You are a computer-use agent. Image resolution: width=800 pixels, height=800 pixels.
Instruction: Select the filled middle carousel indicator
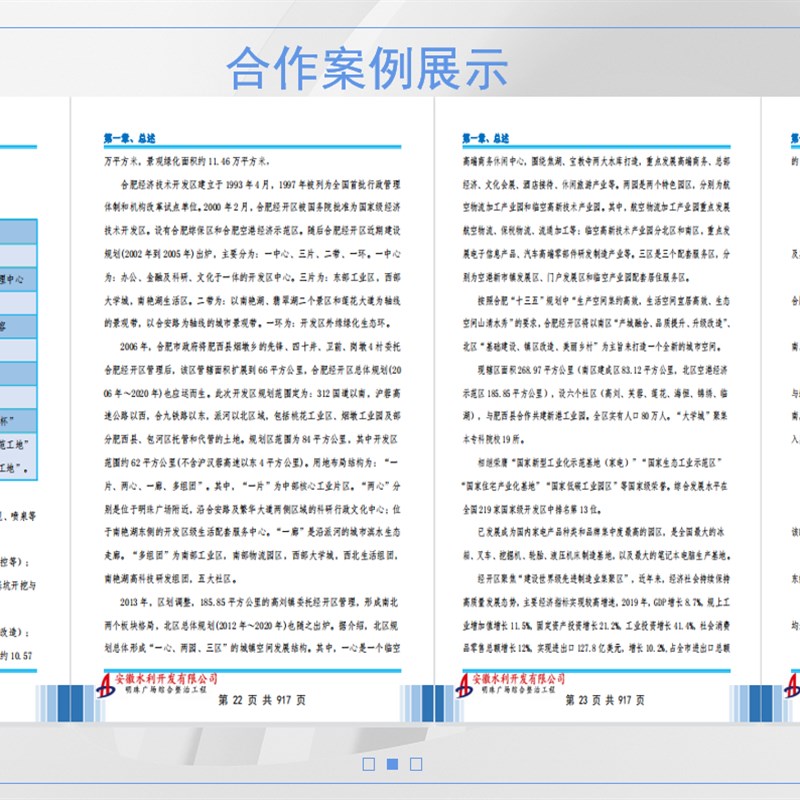(392, 764)
